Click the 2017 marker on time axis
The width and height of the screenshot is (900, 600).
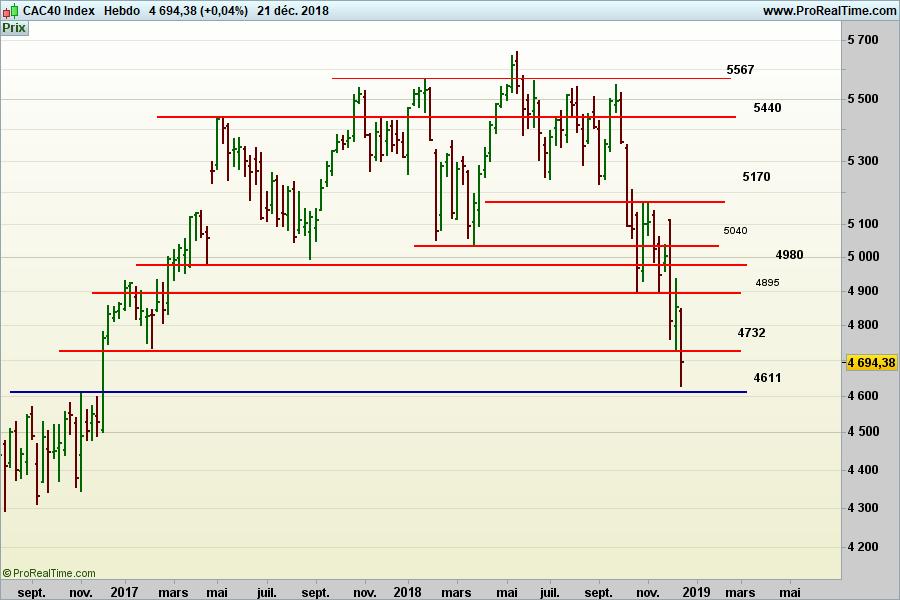(124, 592)
